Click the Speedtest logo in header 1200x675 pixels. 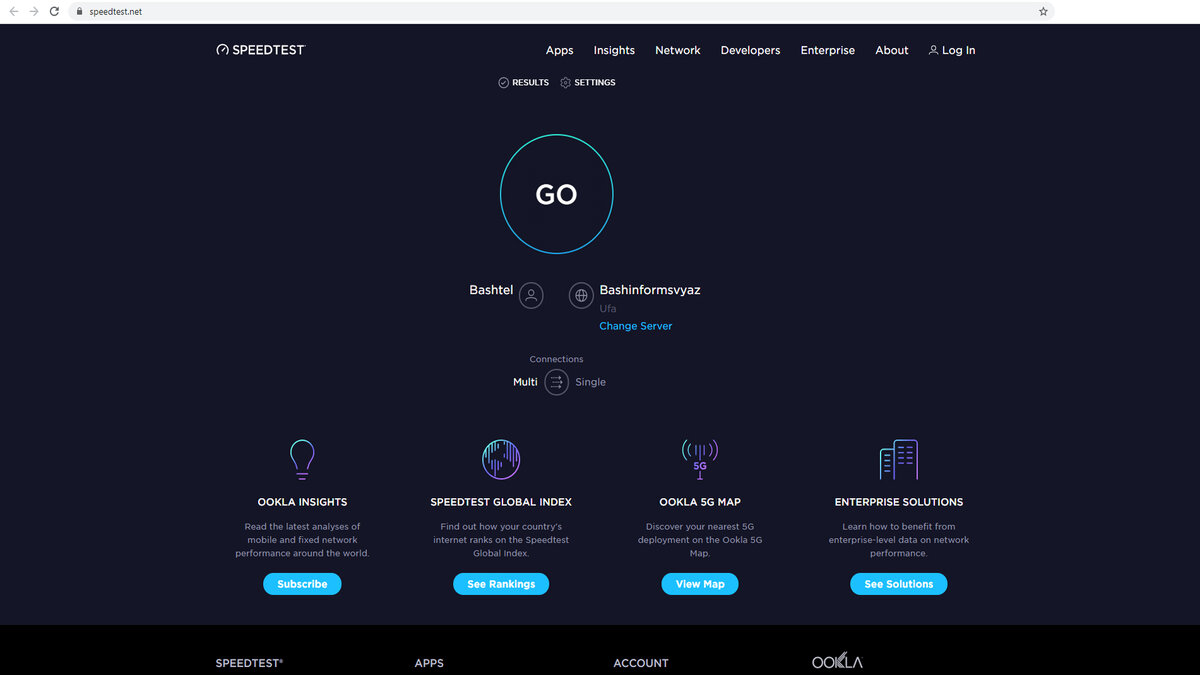261,50
